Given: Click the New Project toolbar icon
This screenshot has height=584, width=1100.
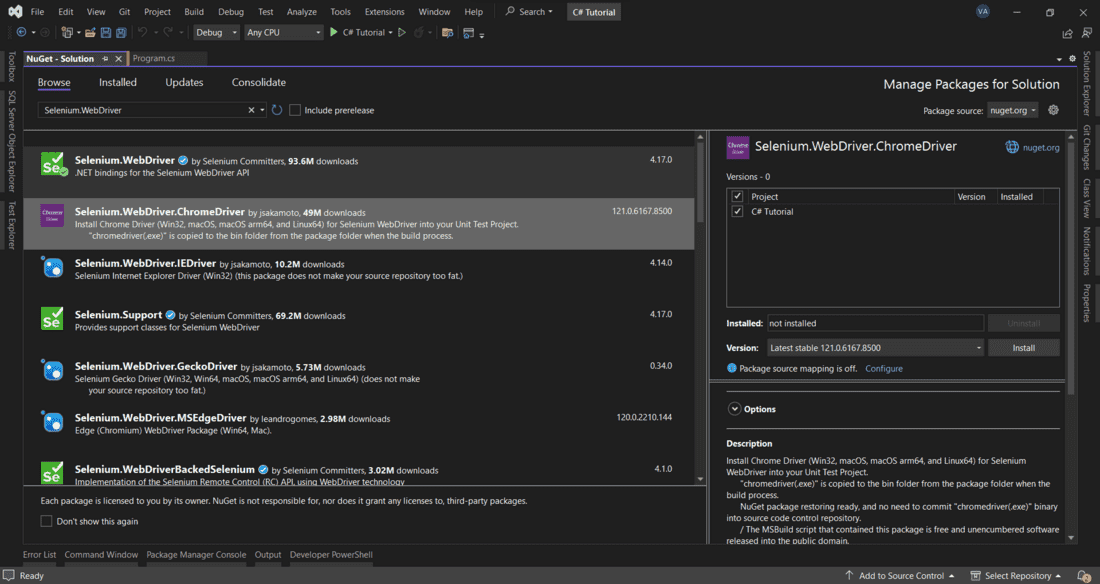Looking at the screenshot, I should pyautogui.click(x=67, y=32).
